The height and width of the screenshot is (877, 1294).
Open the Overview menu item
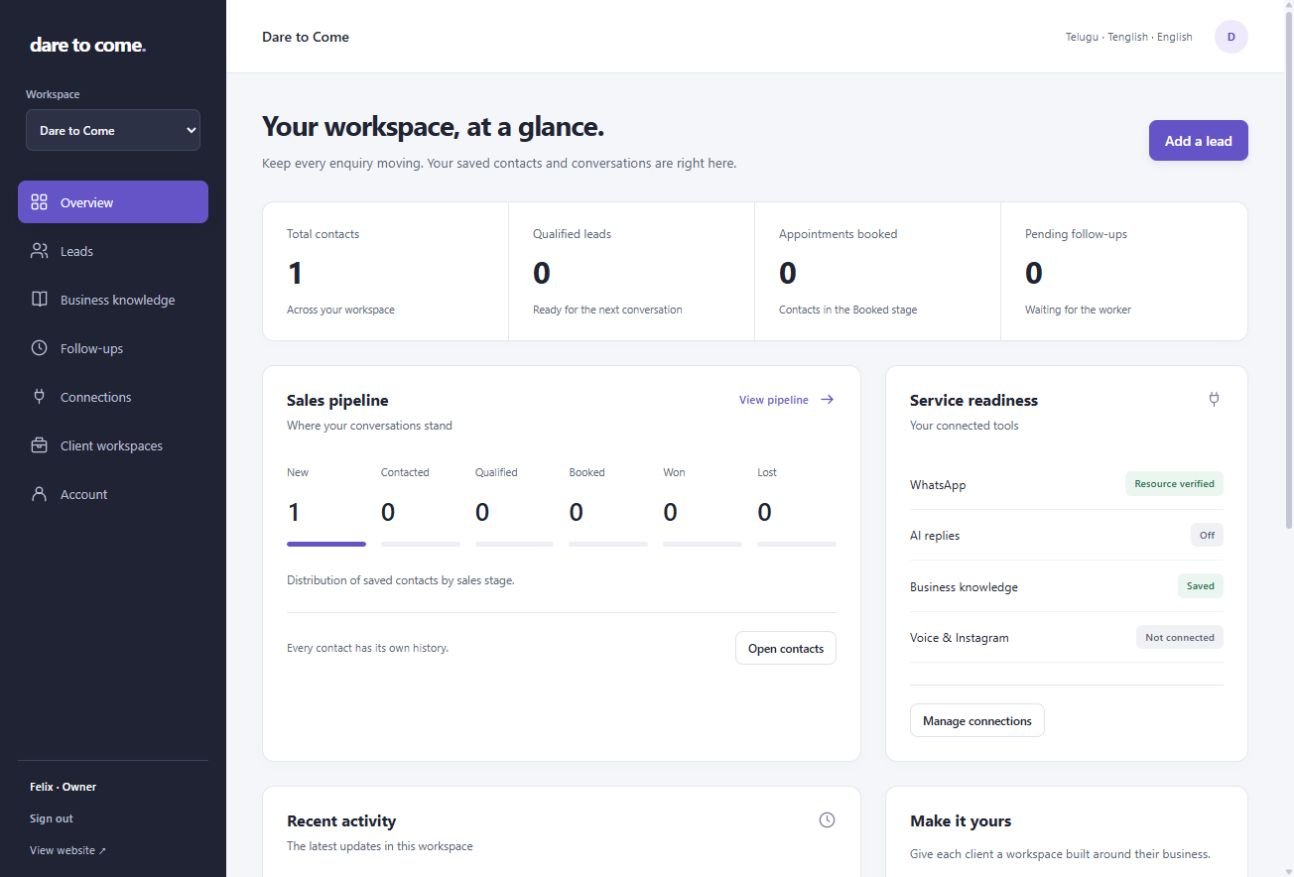click(113, 202)
